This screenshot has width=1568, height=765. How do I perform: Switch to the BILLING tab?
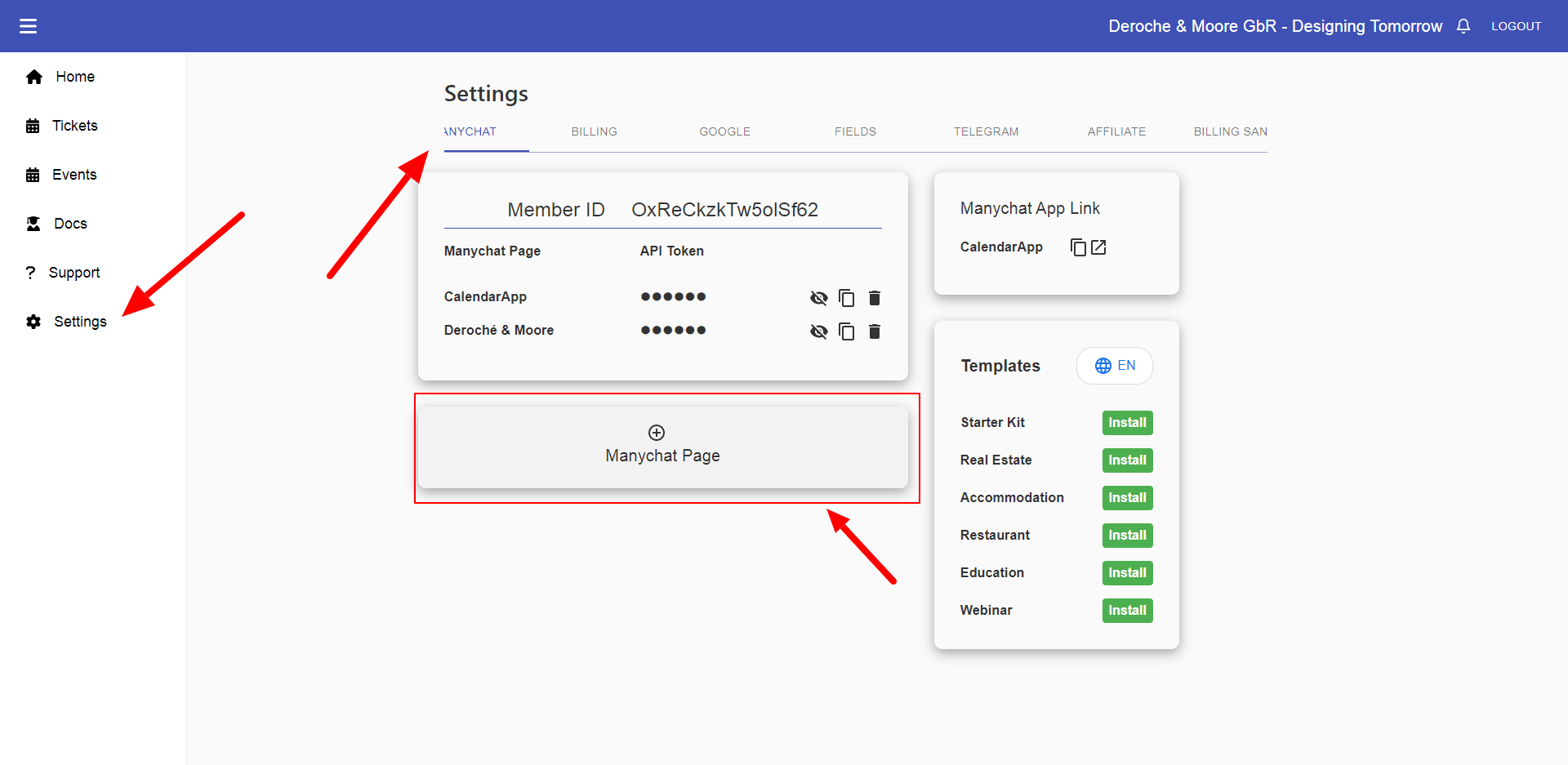(594, 131)
